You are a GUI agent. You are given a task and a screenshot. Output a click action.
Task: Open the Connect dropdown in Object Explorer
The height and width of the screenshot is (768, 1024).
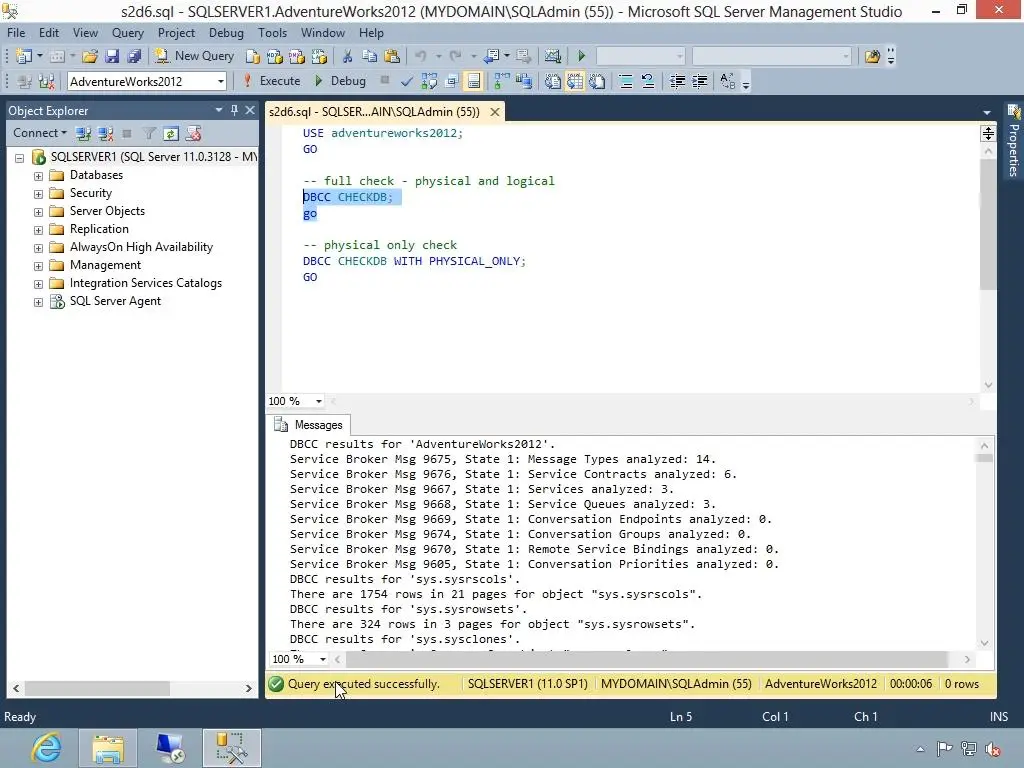coord(40,133)
